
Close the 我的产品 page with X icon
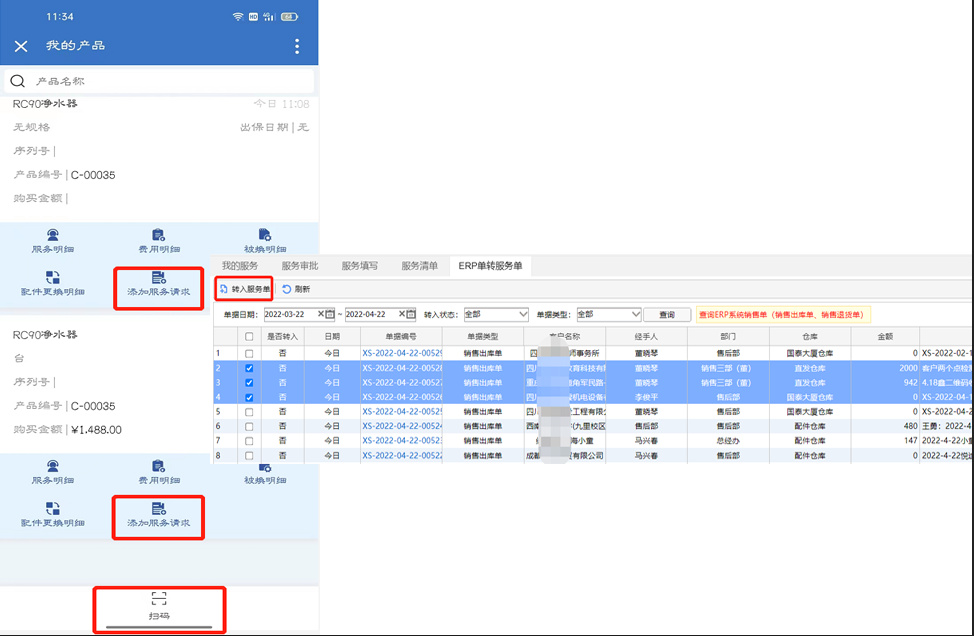point(21,46)
